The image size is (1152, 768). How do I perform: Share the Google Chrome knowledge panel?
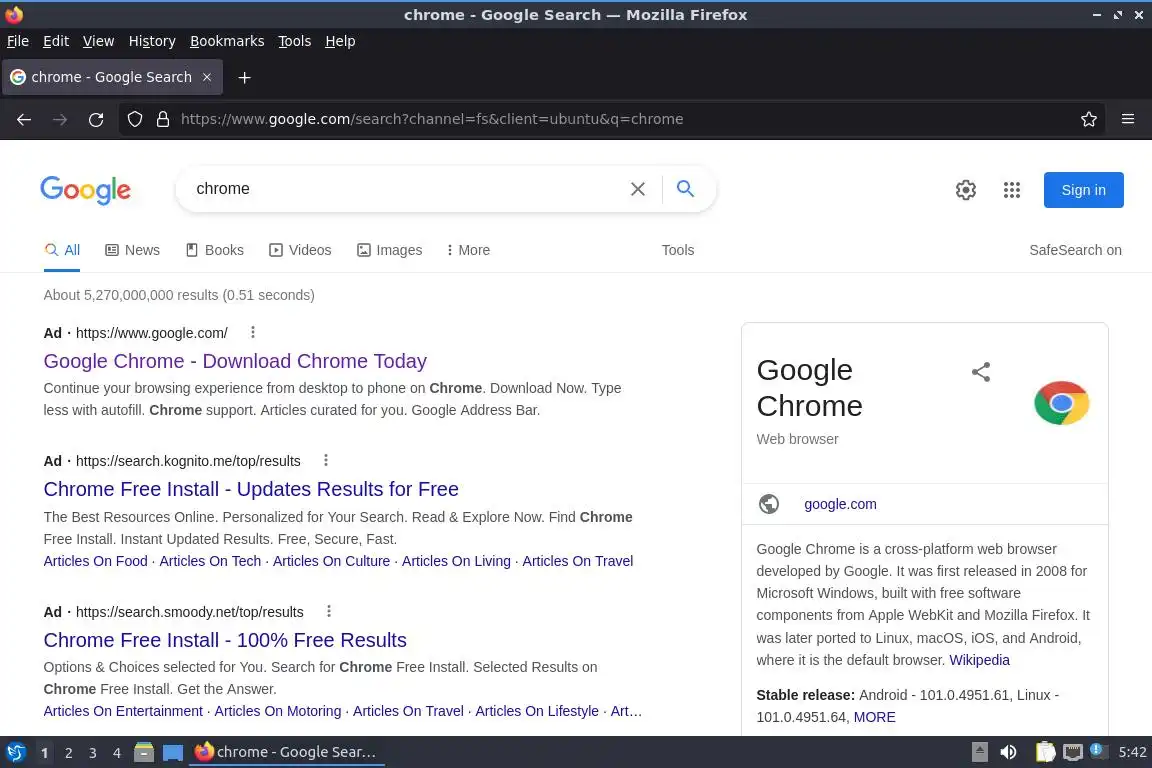tap(981, 372)
